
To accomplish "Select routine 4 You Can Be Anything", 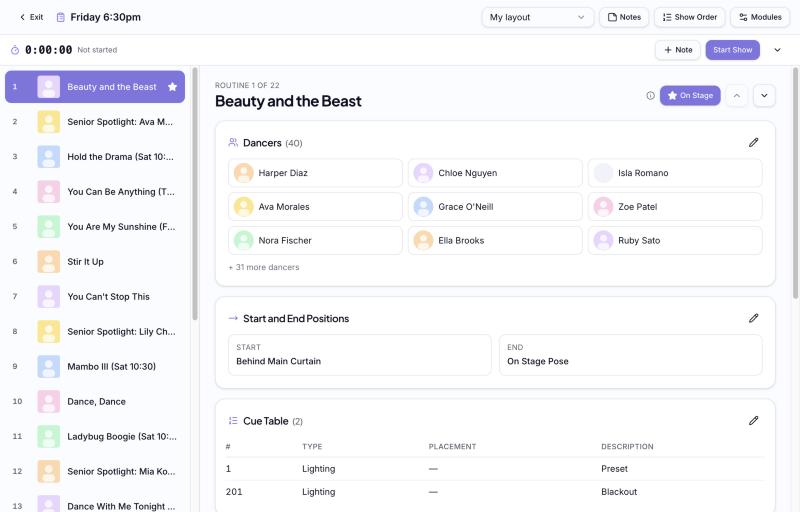I will [95, 192].
